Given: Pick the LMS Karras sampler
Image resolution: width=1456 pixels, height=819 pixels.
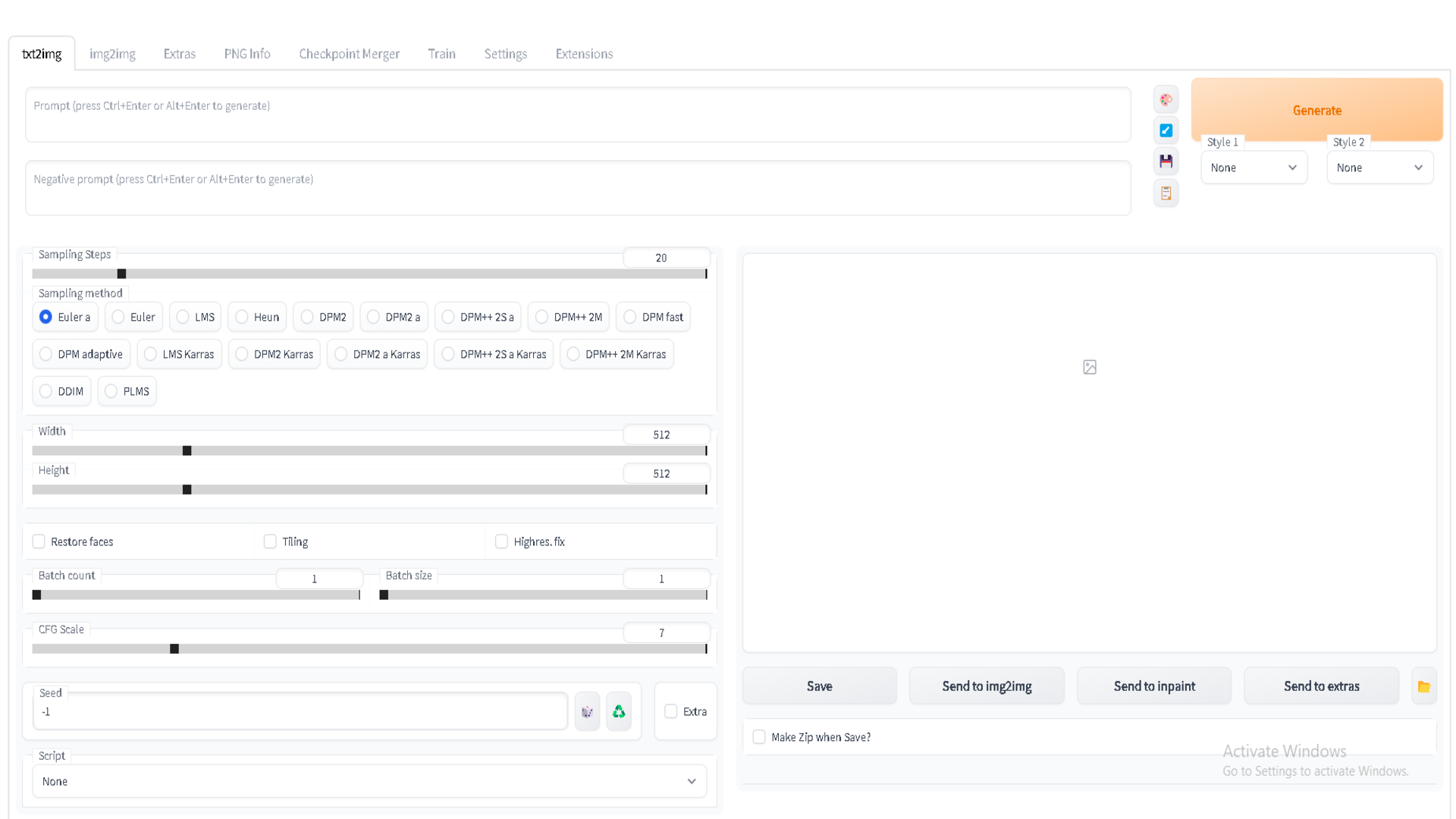Looking at the screenshot, I should [x=180, y=354].
